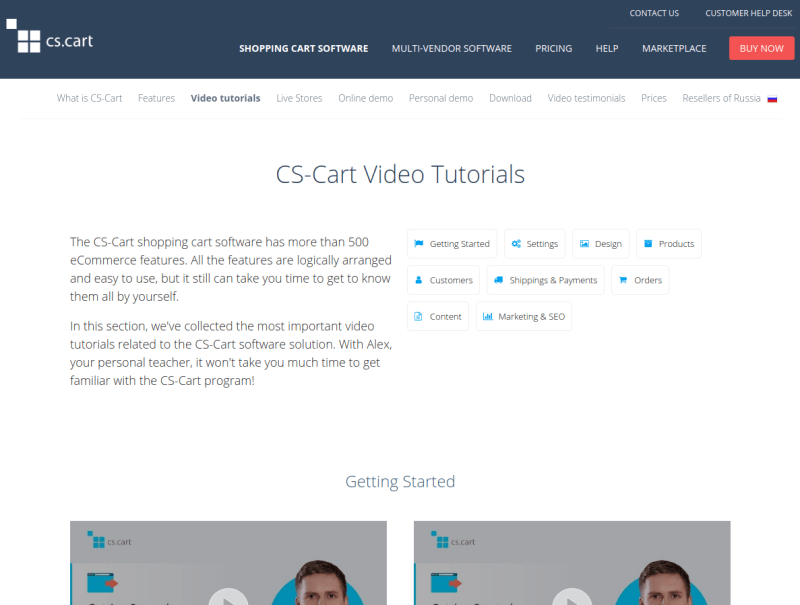
Task: Click the cs.cart logo
Action: tap(51, 39)
